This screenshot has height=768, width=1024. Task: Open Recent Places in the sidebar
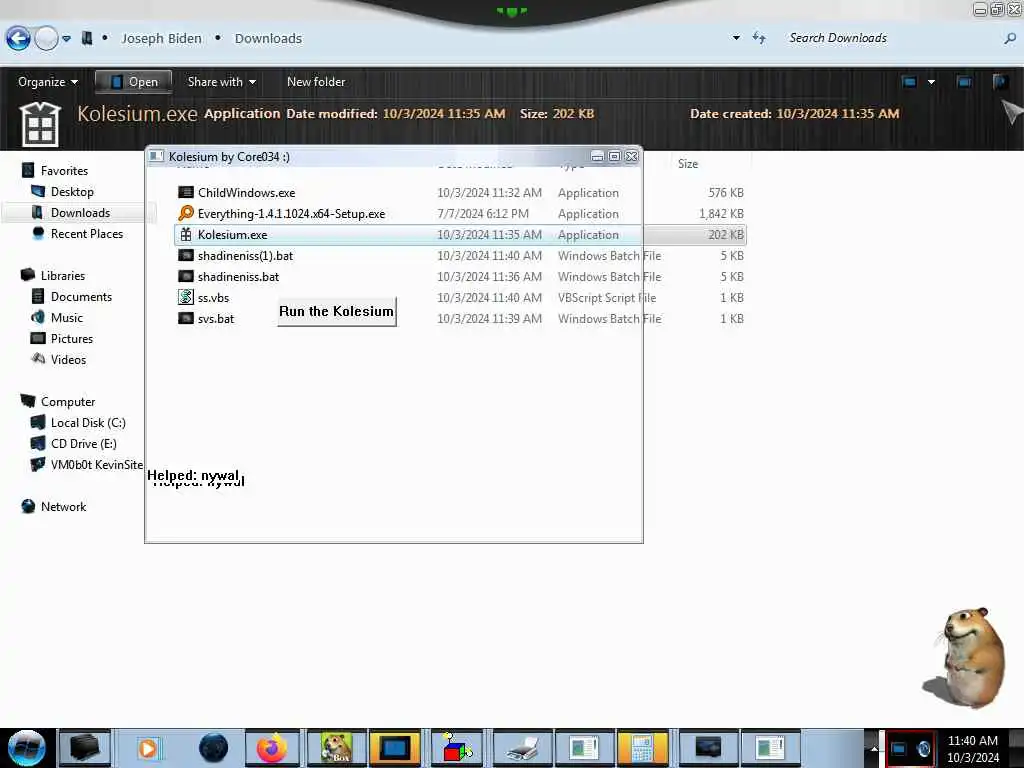pyautogui.click(x=86, y=234)
